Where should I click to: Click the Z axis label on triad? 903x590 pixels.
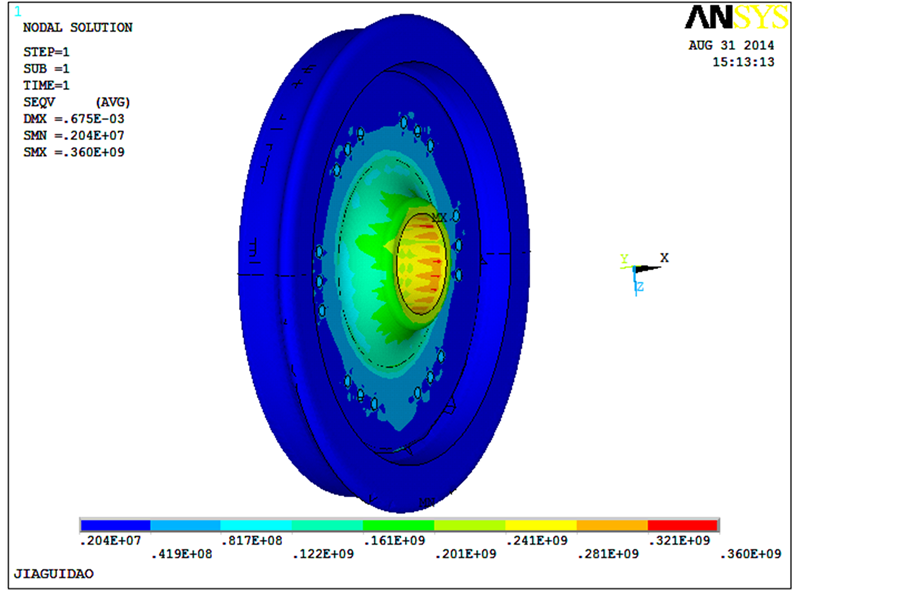tap(639, 287)
